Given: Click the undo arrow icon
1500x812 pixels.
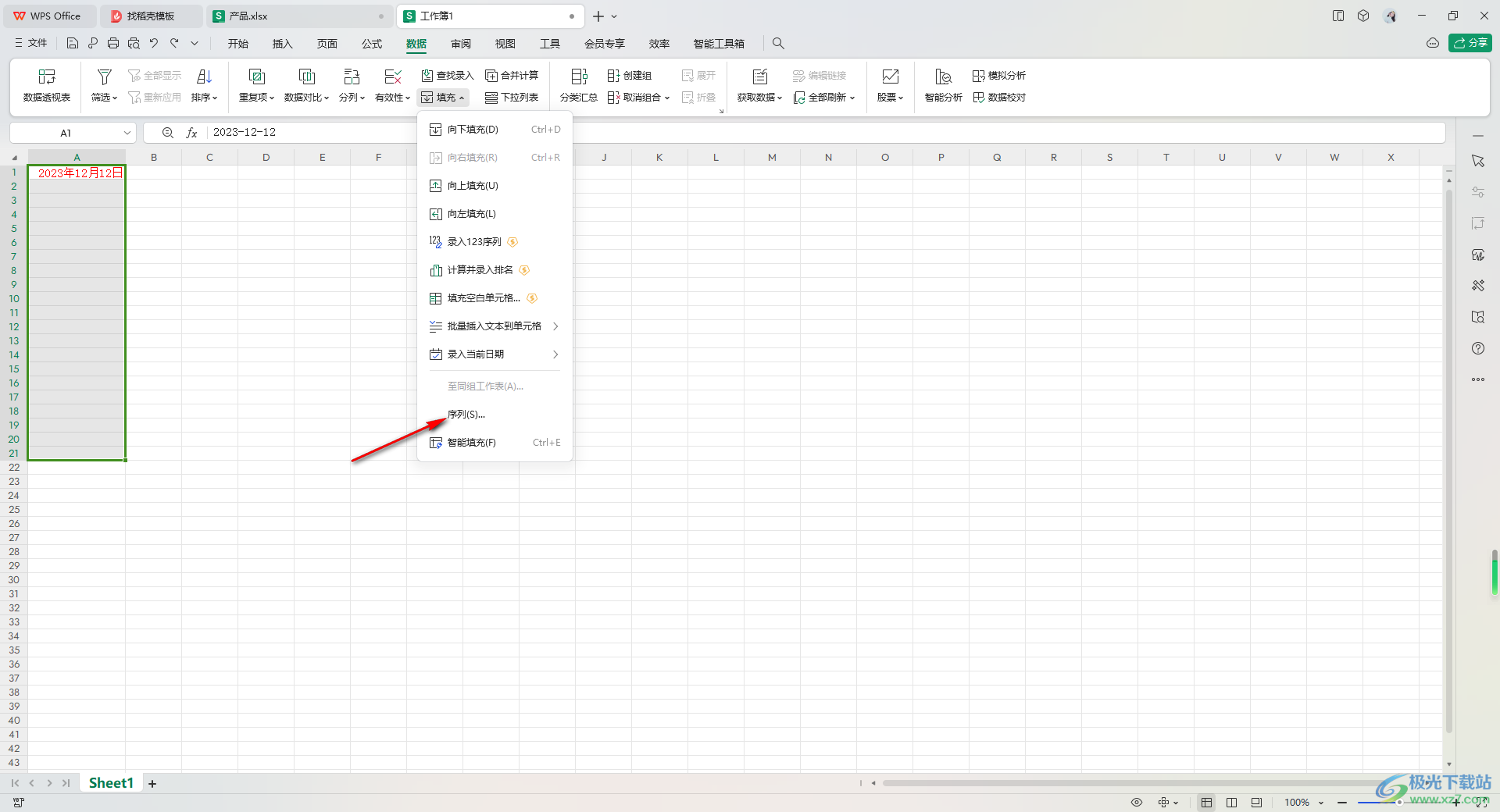Looking at the screenshot, I should [x=154, y=44].
